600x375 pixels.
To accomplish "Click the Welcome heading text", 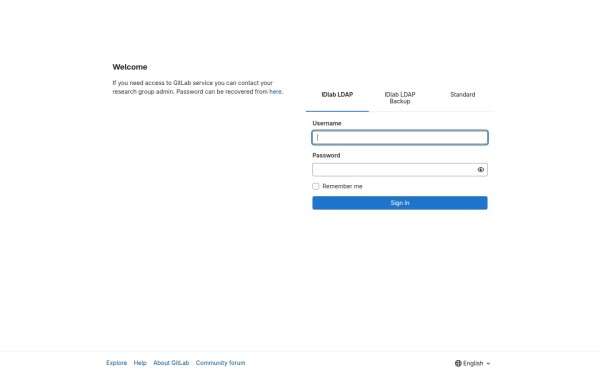I will (x=130, y=67).
